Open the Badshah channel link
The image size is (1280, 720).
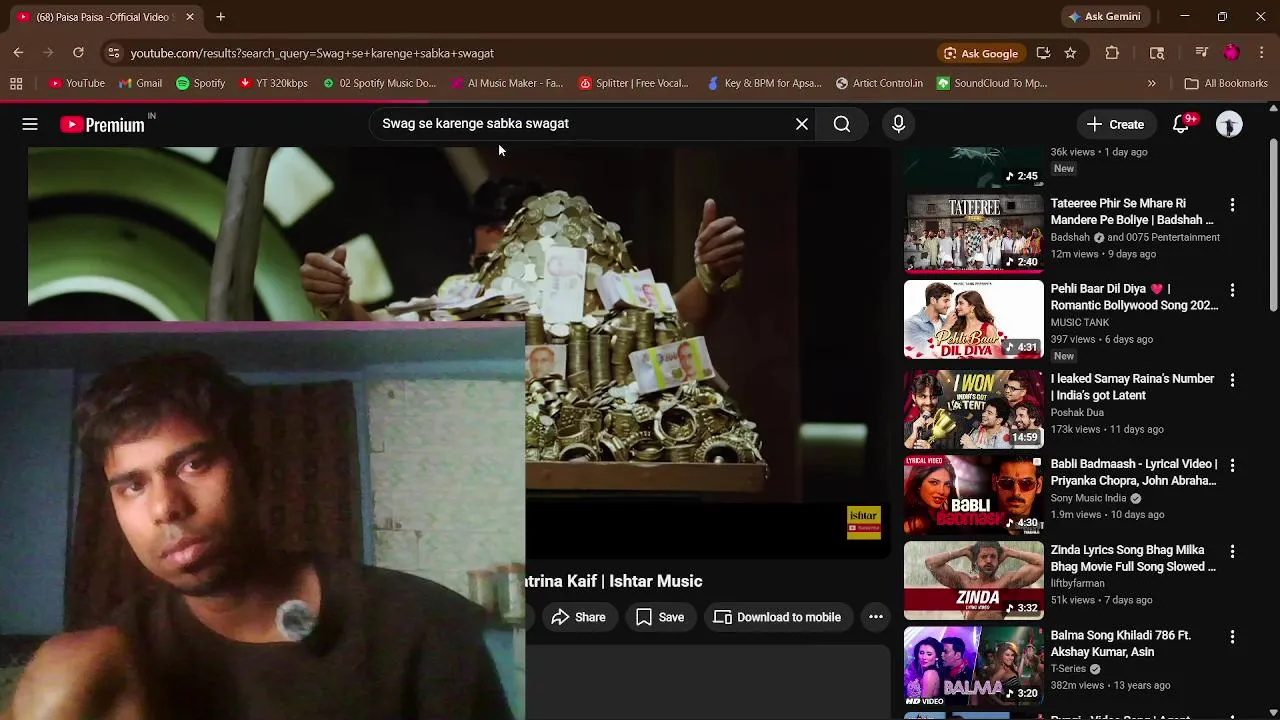tap(1070, 238)
